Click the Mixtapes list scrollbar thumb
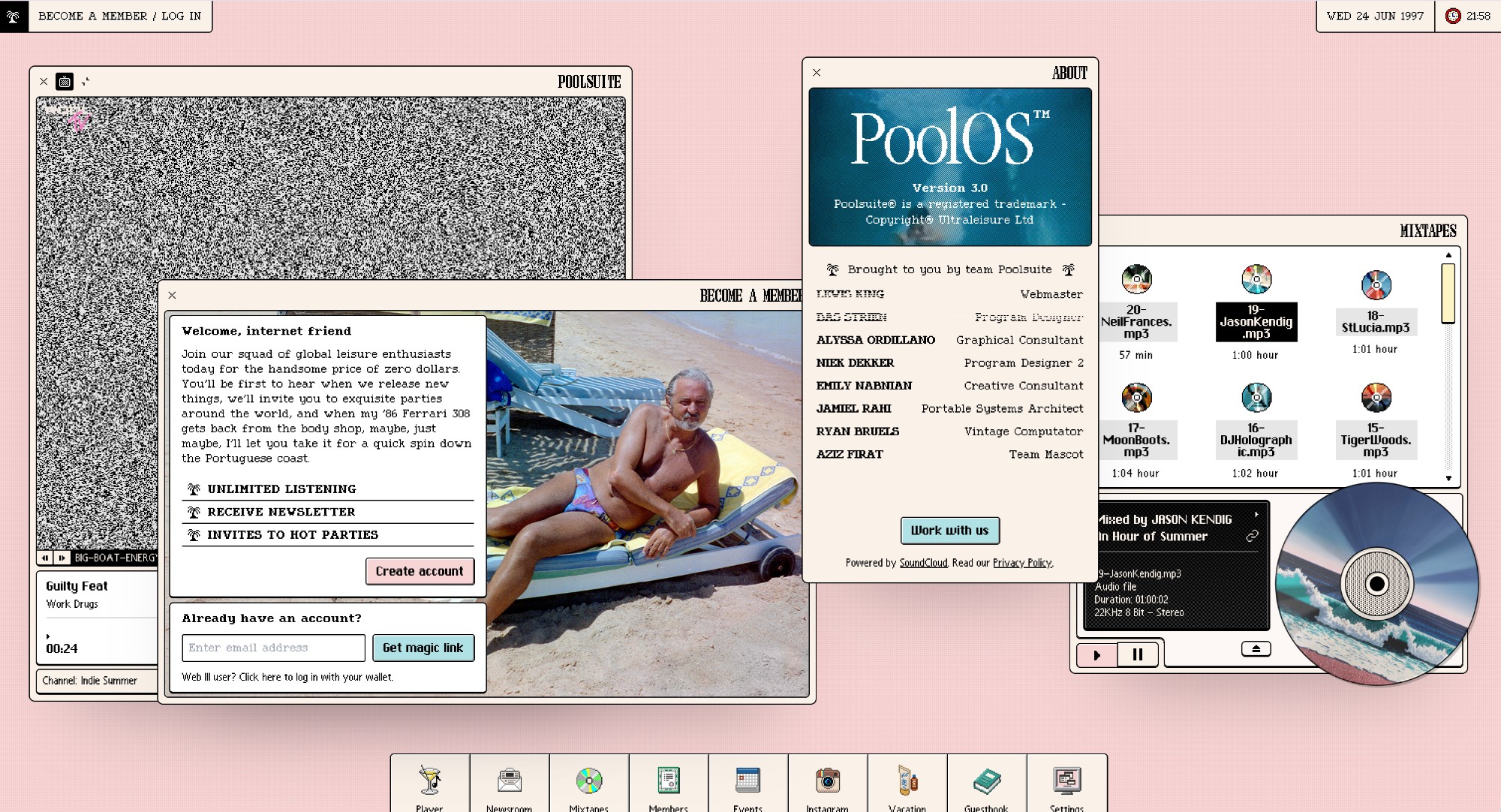Image resolution: width=1501 pixels, height=812 pixels. point(1448,293)
